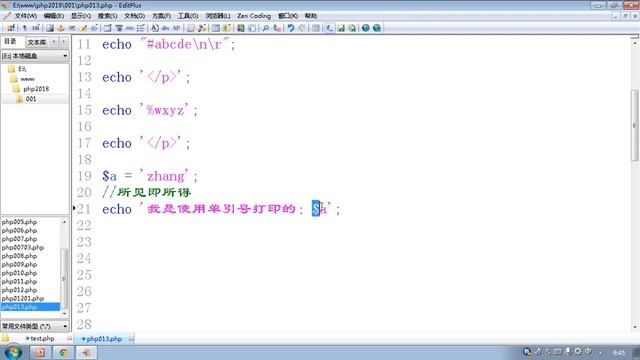
Task: Click the Undo arrow toolbar icon
Action: pyautogui.click(x=291, y=28)
